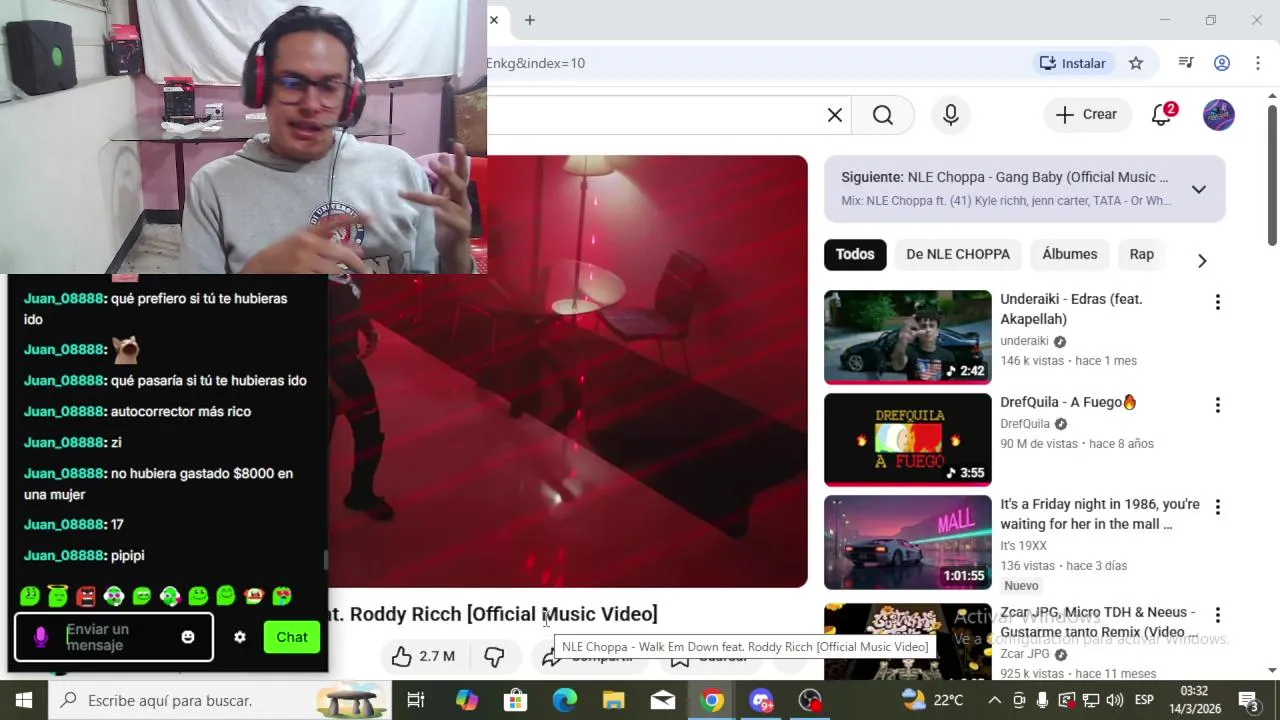This screenshot has height=720, width=1280.
Task: Open options for DrefQuila - A Fuego video
Action: click(x=1218, y=405)
